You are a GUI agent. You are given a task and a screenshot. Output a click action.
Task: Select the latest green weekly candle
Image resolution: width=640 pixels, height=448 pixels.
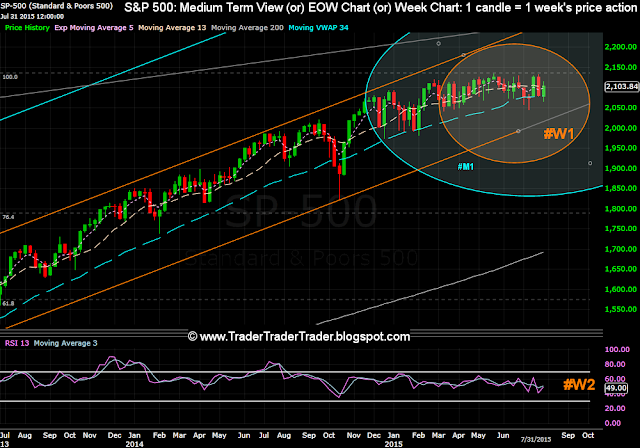544,91
